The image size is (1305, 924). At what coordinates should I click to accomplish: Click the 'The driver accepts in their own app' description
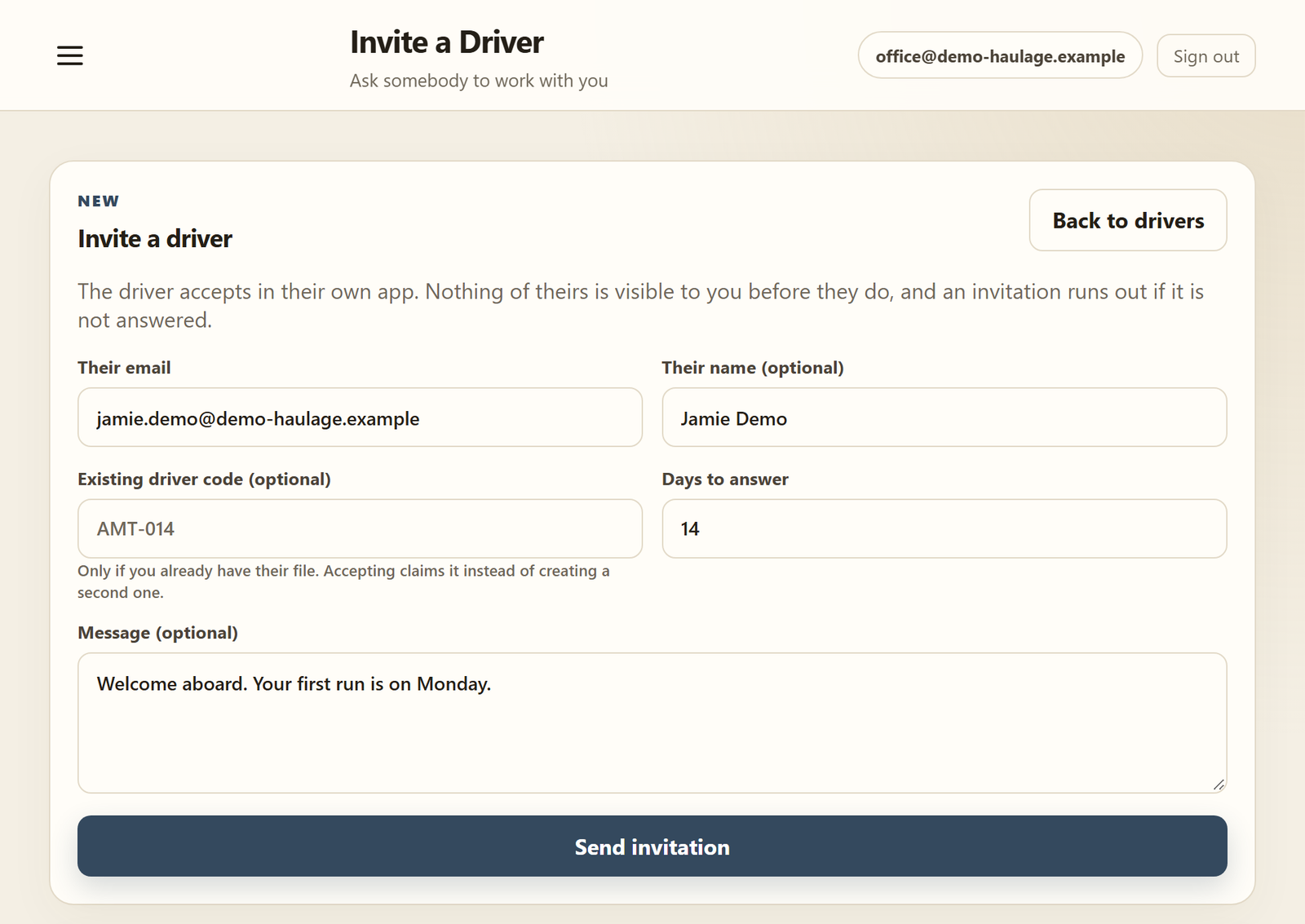point(640,306)
